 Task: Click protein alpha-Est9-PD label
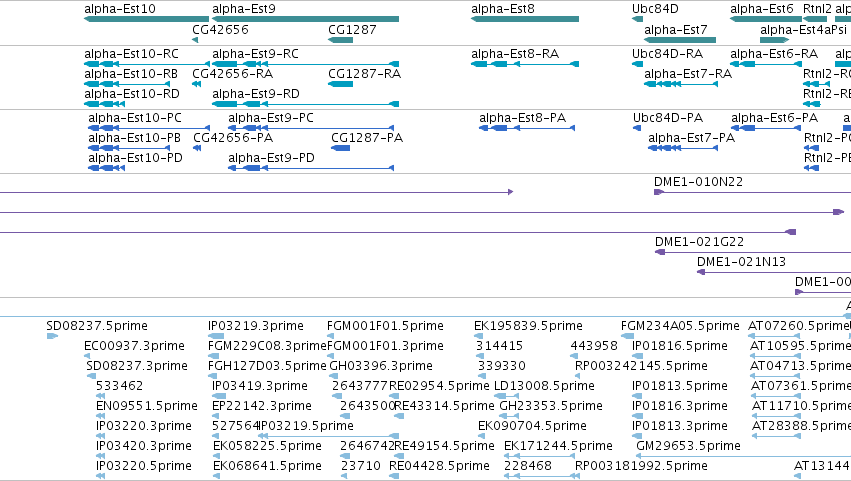[x=271, y=158]
